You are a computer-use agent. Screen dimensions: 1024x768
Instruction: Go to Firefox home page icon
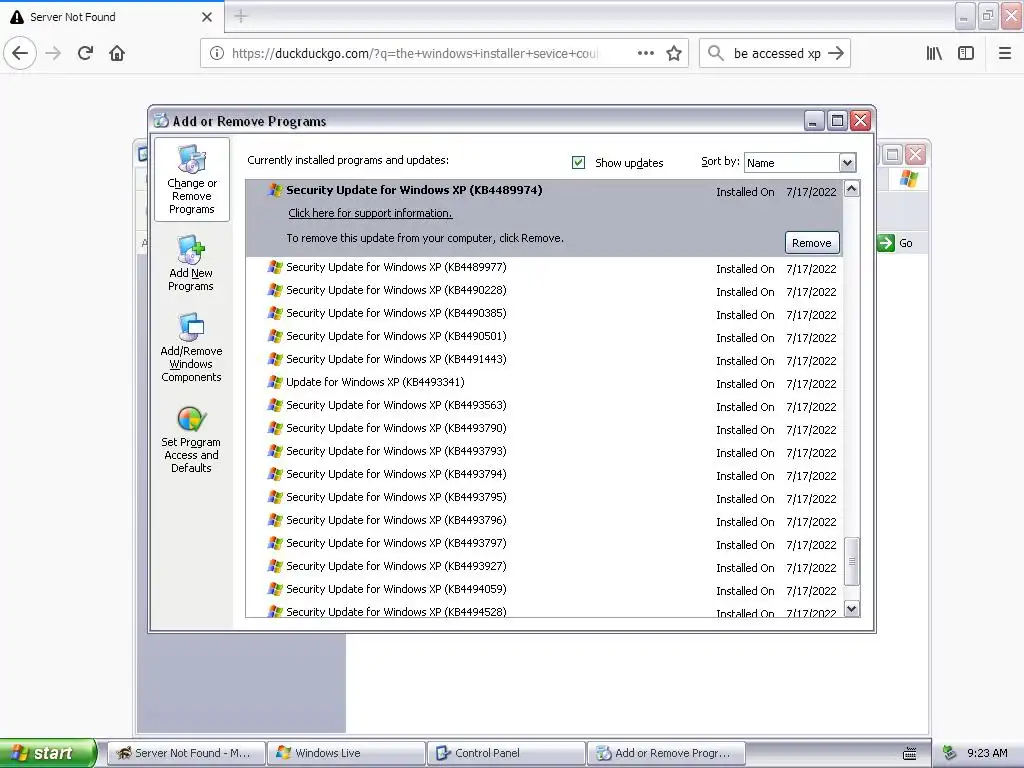tap(117, 54)
